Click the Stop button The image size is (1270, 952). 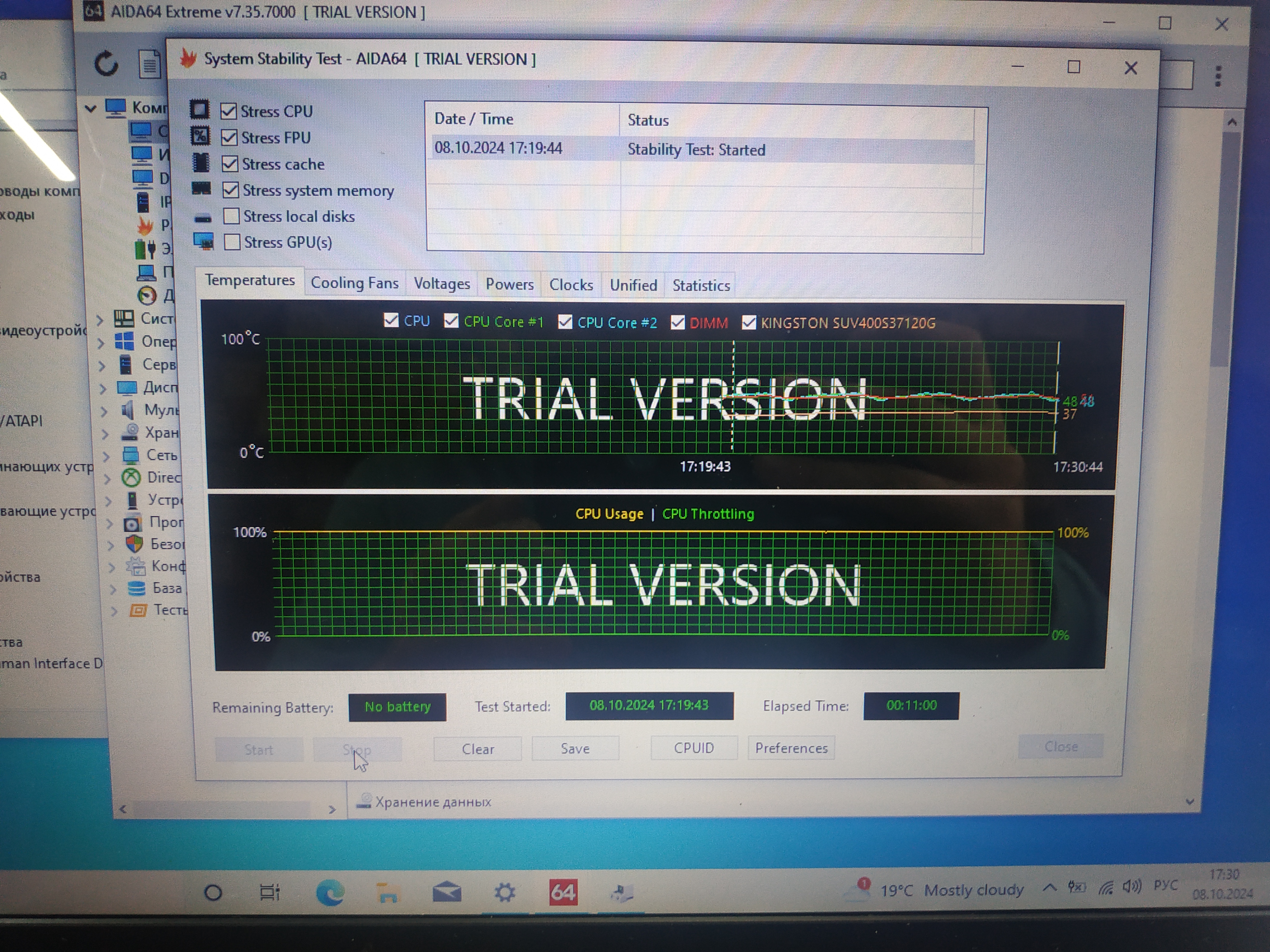[x=357, y=750]
